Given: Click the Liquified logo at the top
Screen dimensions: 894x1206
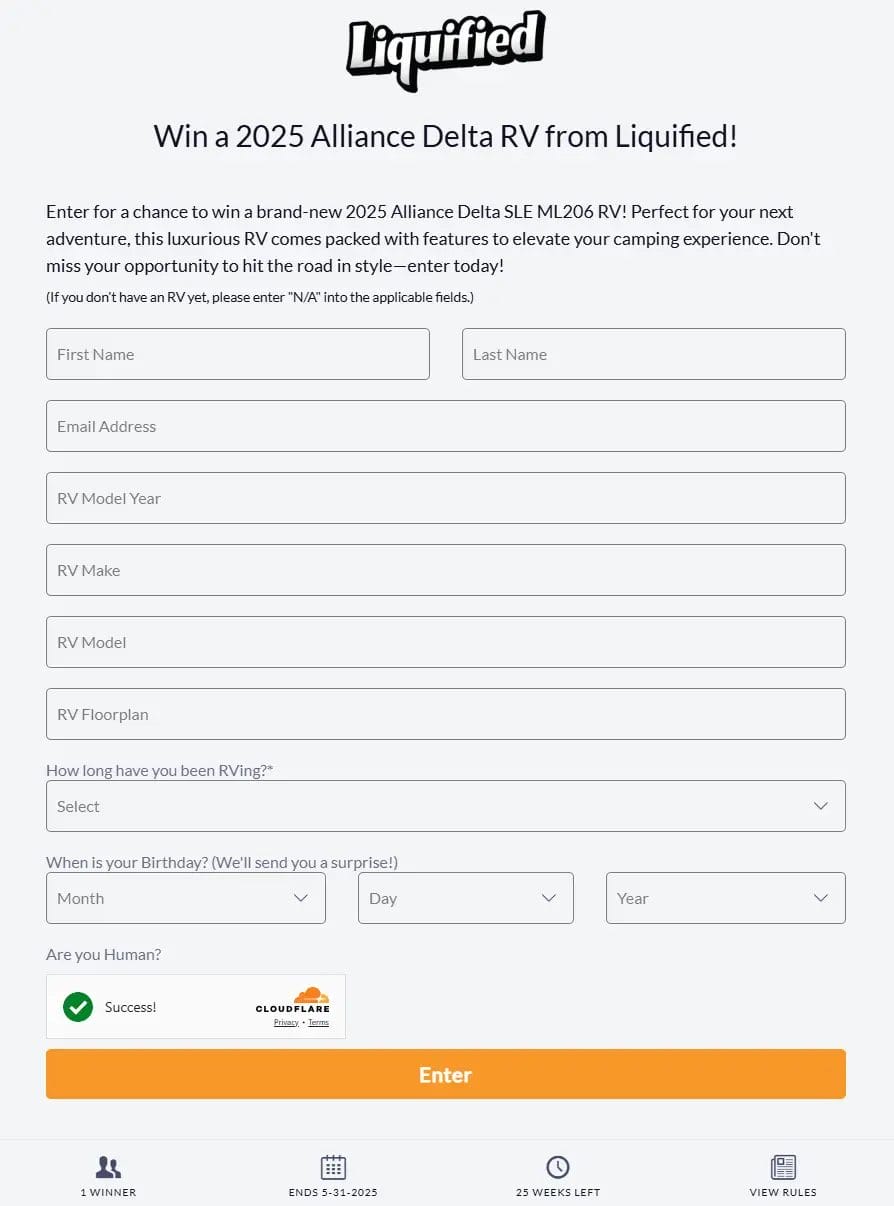Looking at the screenshot, I should click(x=445, y=49).
